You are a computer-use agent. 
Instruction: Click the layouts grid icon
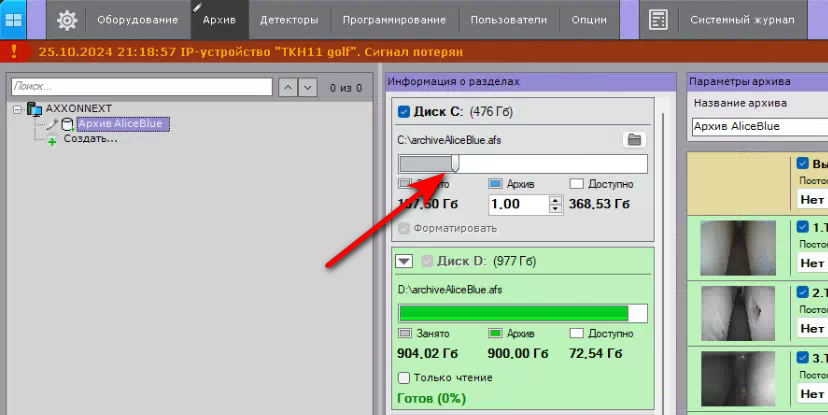[x=15, y=20]
